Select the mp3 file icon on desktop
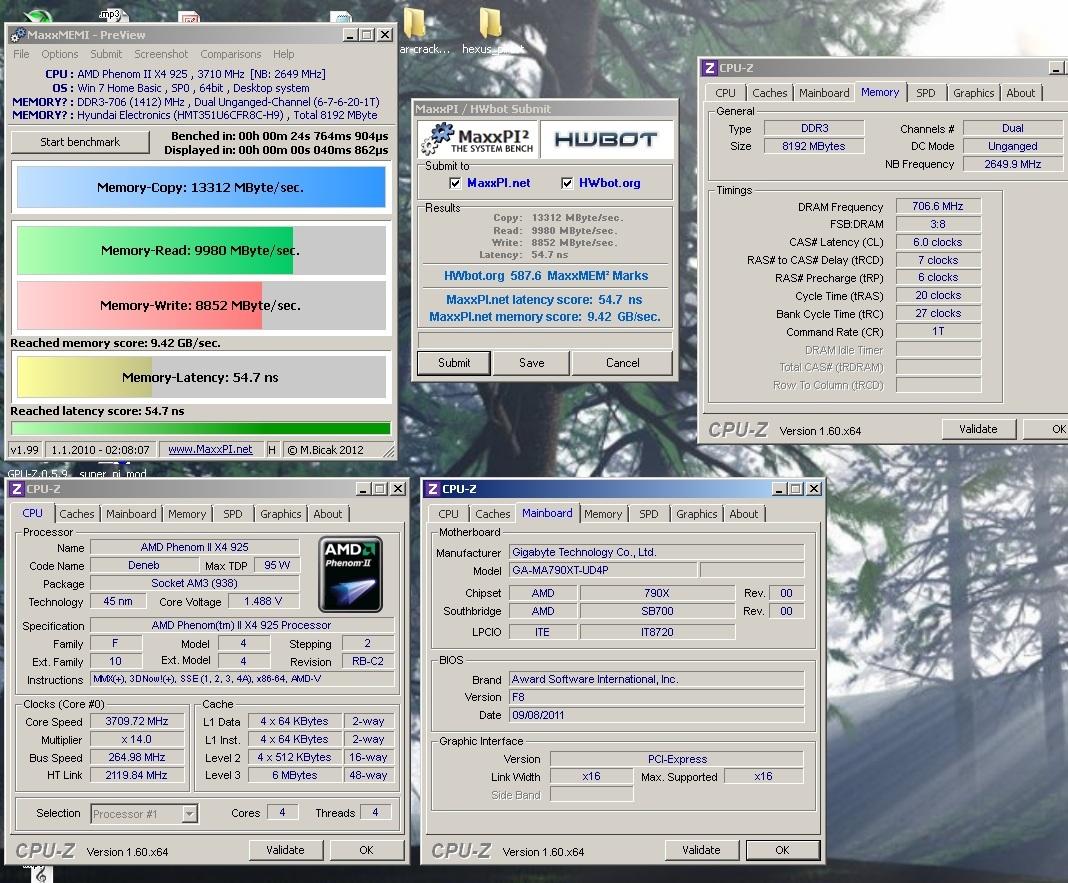This screenshot has width=1068, height=883. coord(112,15)
